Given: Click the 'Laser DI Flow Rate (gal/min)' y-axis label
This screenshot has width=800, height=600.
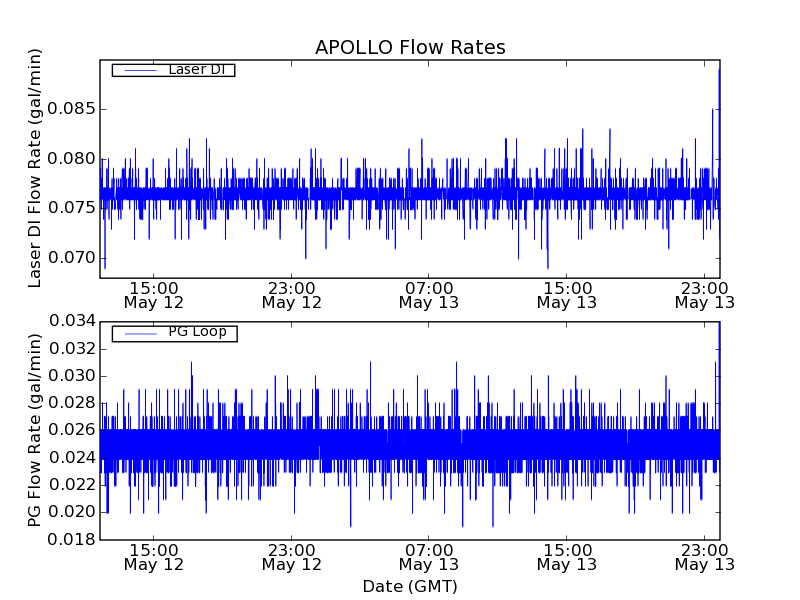Looking at the screenshot, I should [x=36, y=168].
